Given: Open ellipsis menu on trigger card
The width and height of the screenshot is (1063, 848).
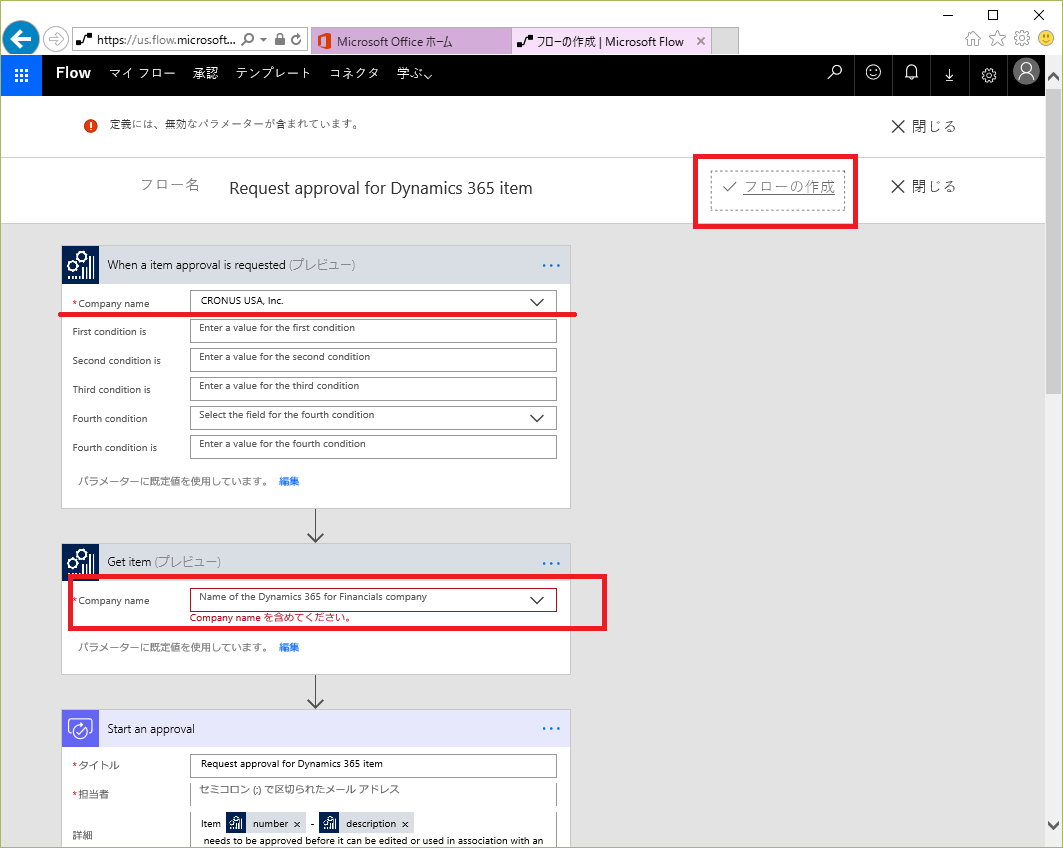Looking at the screenshot, I should pyautogui.click(x=551, y=266).
